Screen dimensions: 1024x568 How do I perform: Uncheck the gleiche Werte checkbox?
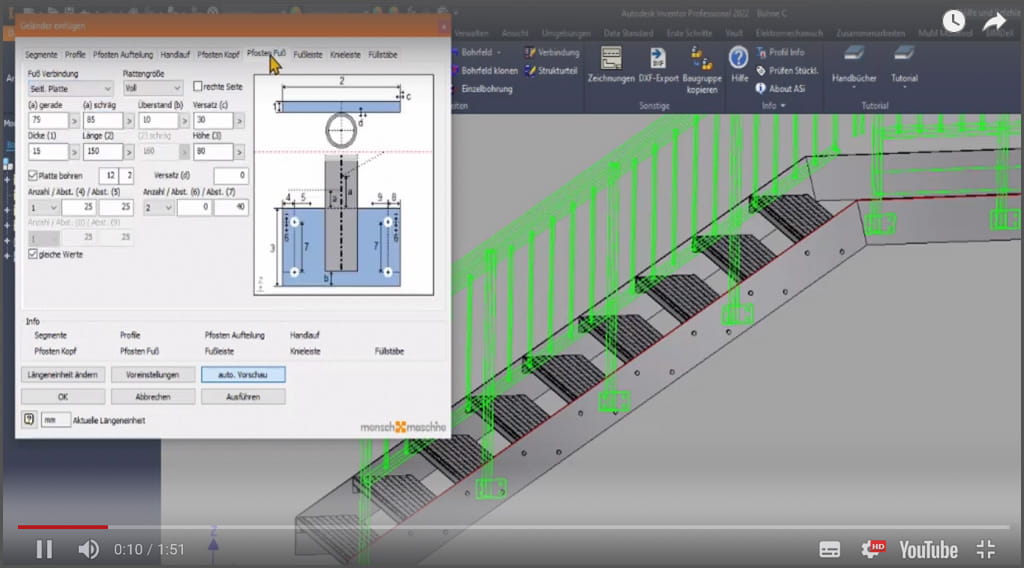pyautogui.click(x=33, y=255)
